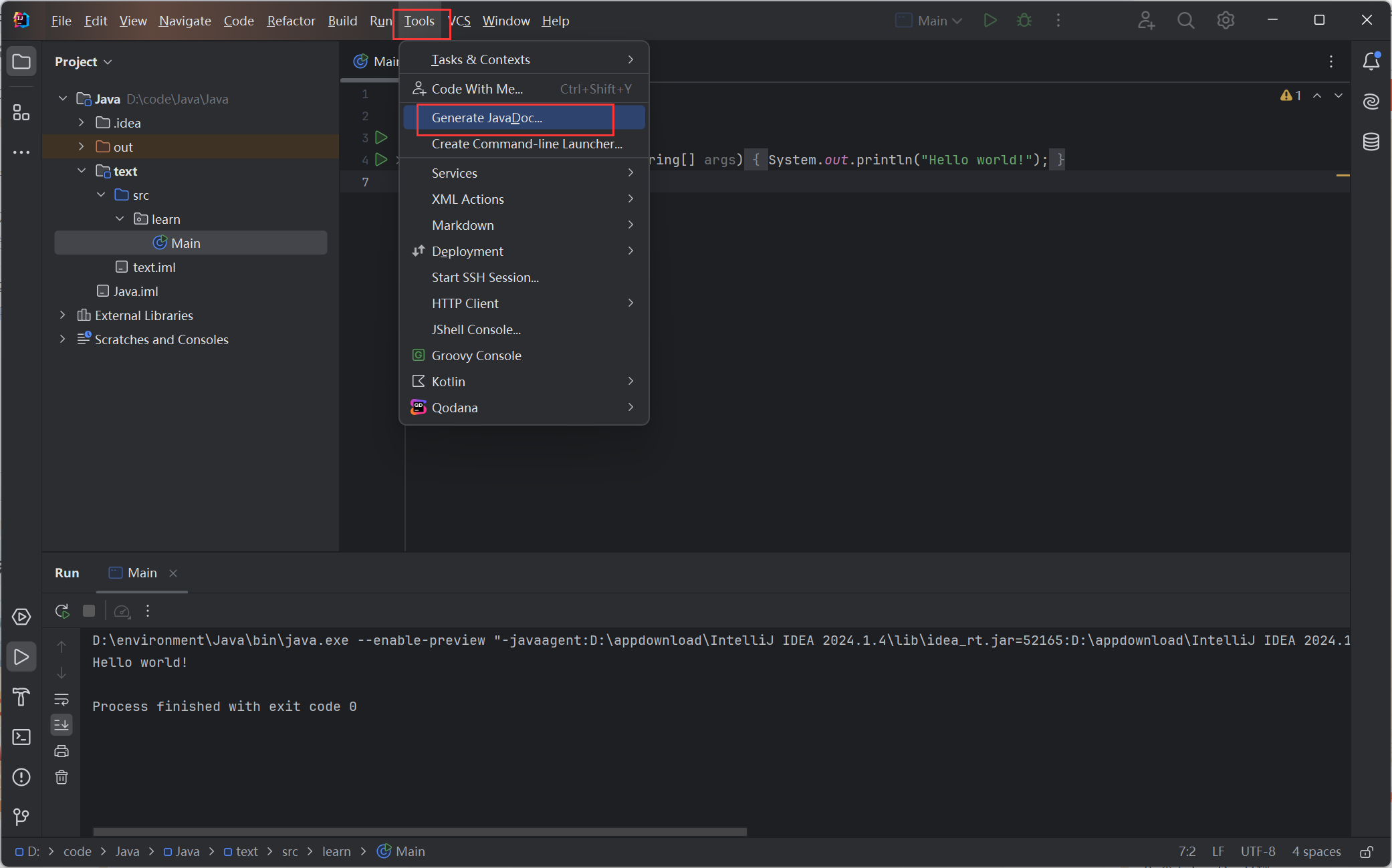Click Run console horizontal scrollbar

click(420, 832)
